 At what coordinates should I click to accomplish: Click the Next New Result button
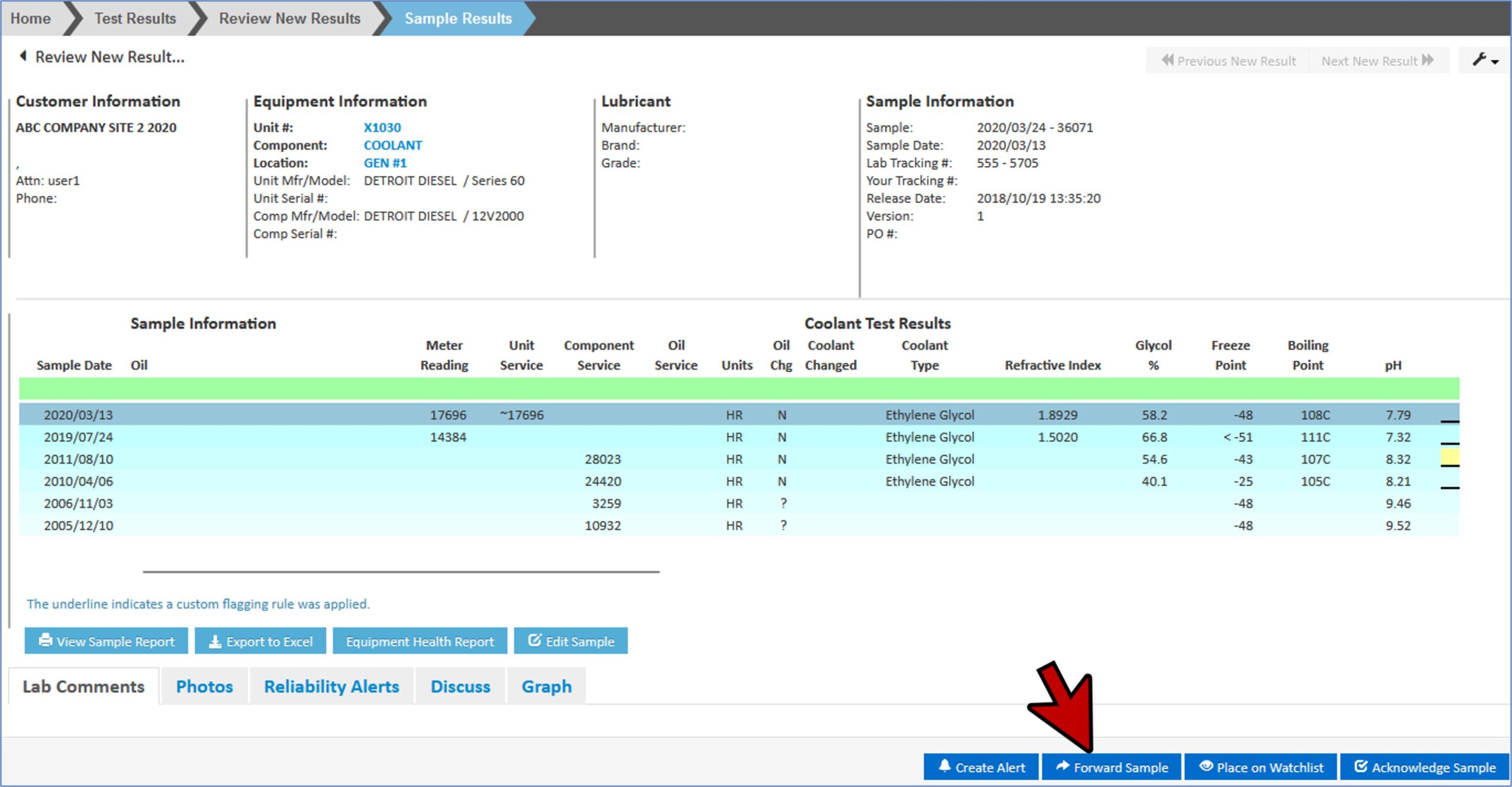[1377, 61]
